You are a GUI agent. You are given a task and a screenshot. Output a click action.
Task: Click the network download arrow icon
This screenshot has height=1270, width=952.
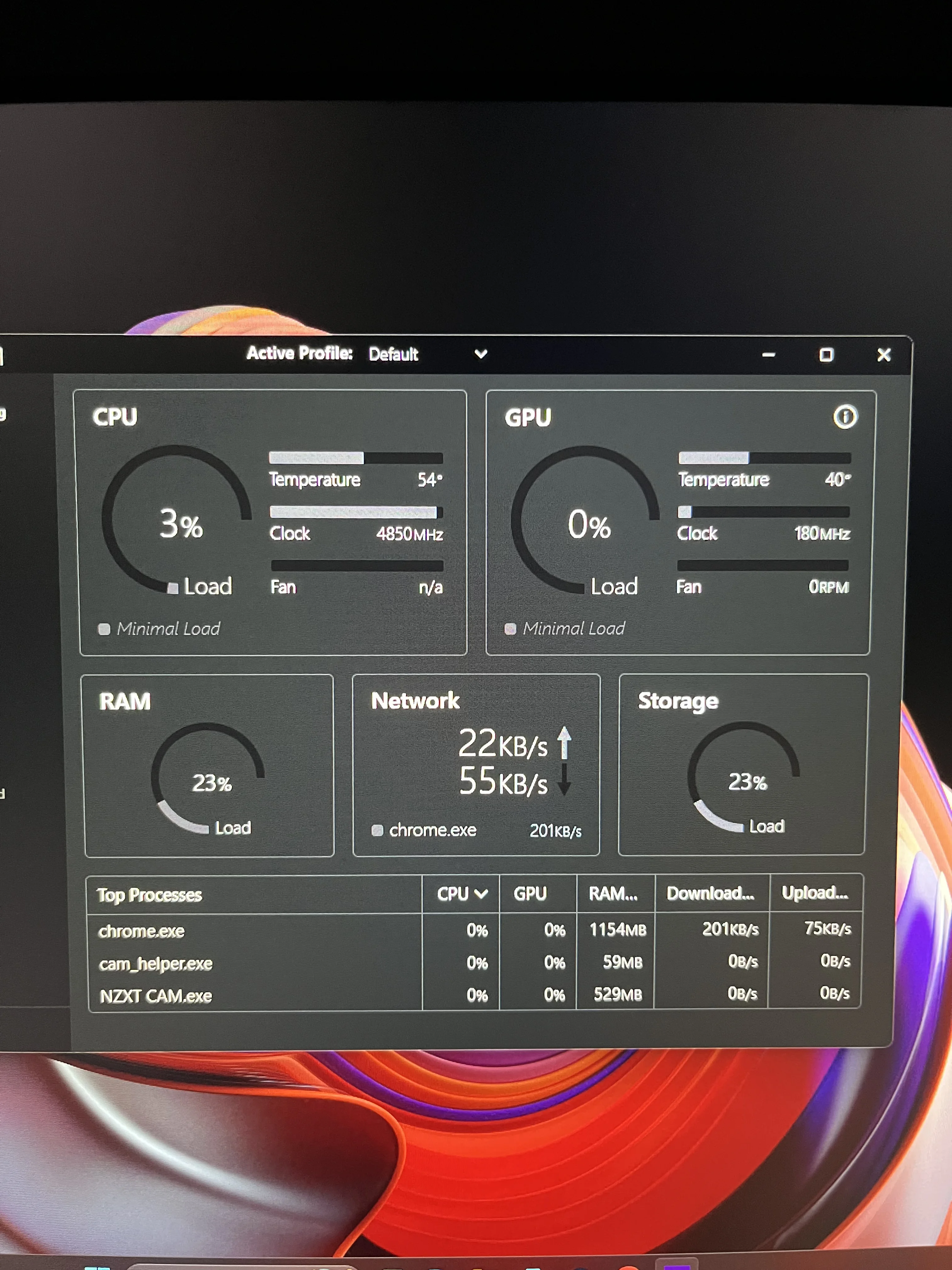point(564,780)
